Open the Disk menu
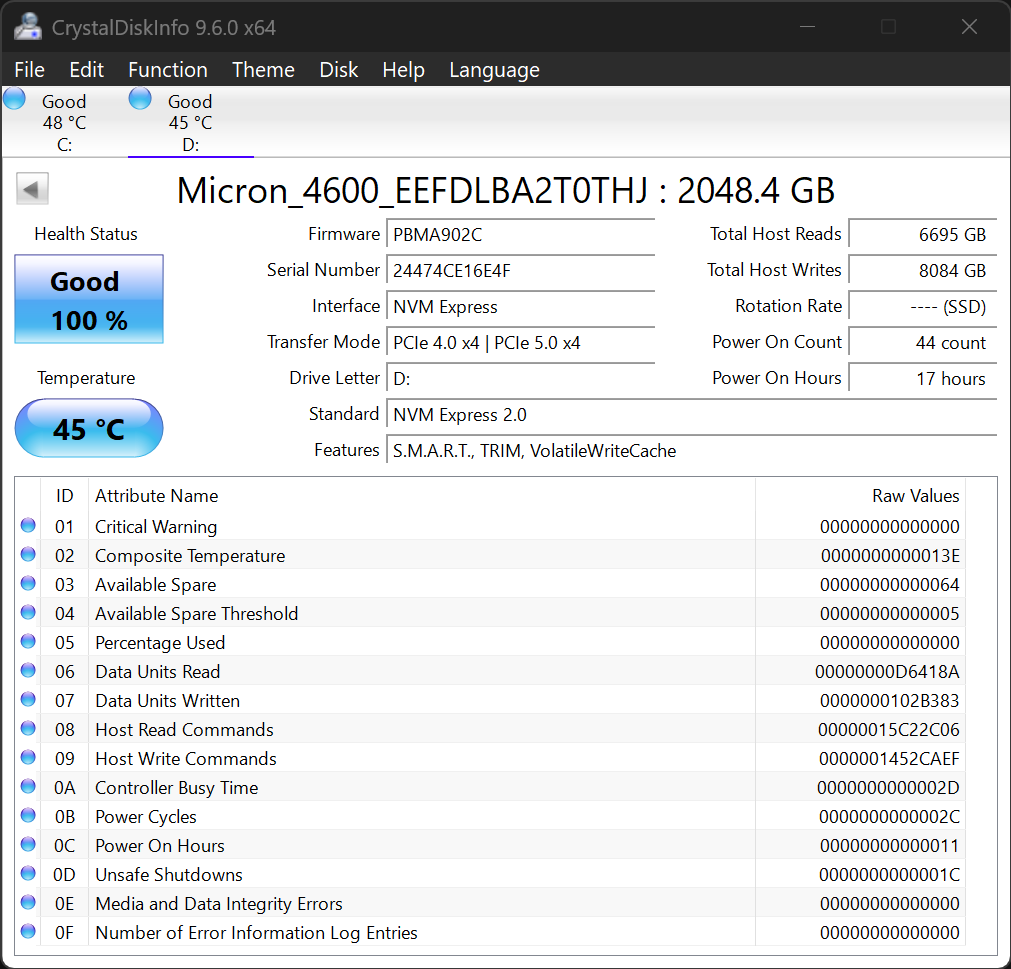 pyautogui.click(x=338, y=70)
